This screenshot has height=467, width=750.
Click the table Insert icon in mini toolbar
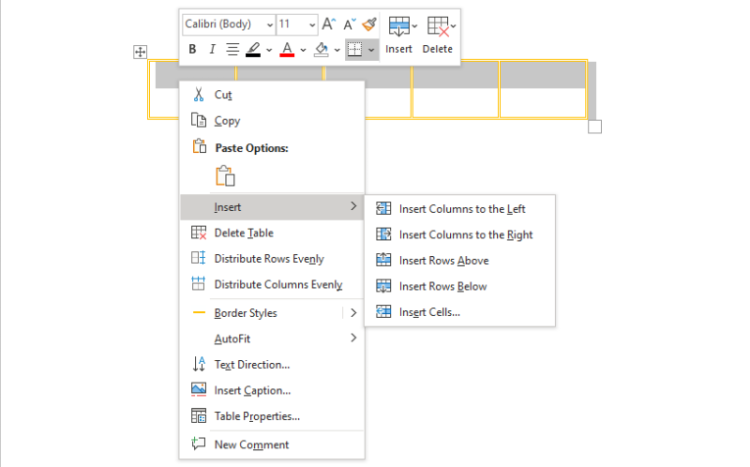(399, 34)
